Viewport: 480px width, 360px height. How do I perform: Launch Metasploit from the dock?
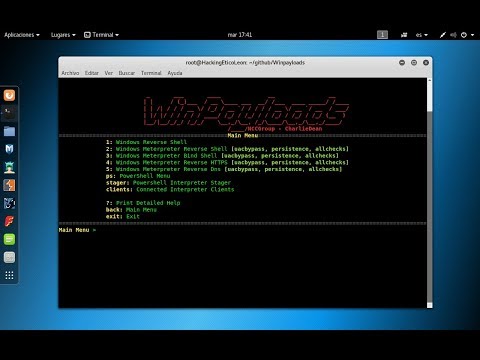click(x=9, y=149)
